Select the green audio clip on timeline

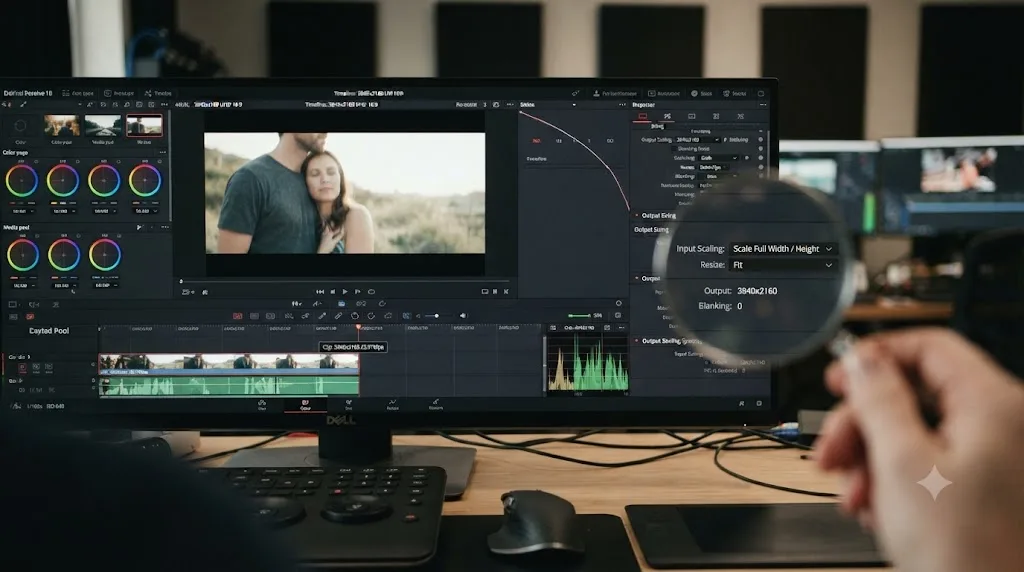point(229,385)
